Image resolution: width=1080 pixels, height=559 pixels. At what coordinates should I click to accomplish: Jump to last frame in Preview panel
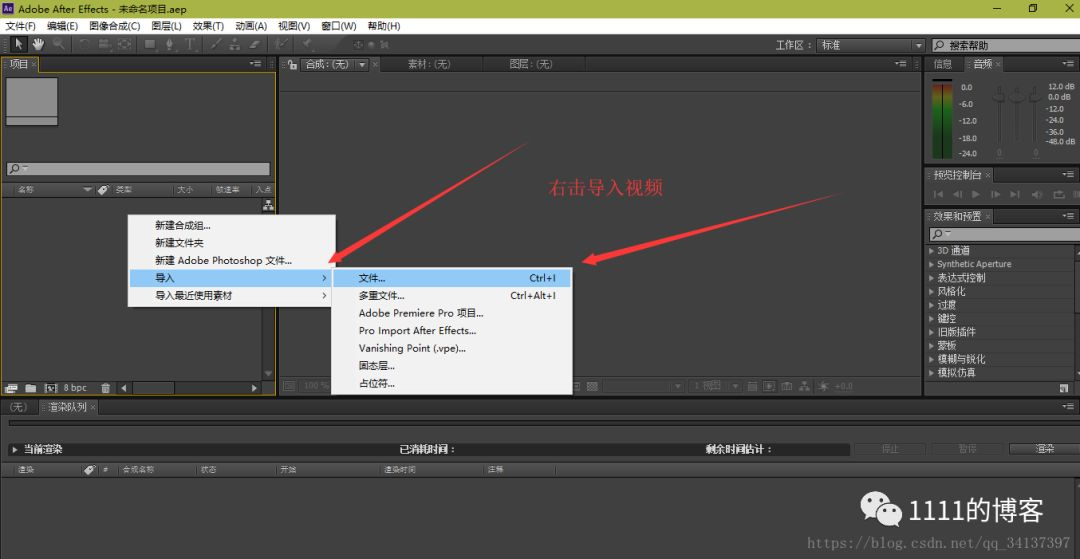tap(1015, 195)
